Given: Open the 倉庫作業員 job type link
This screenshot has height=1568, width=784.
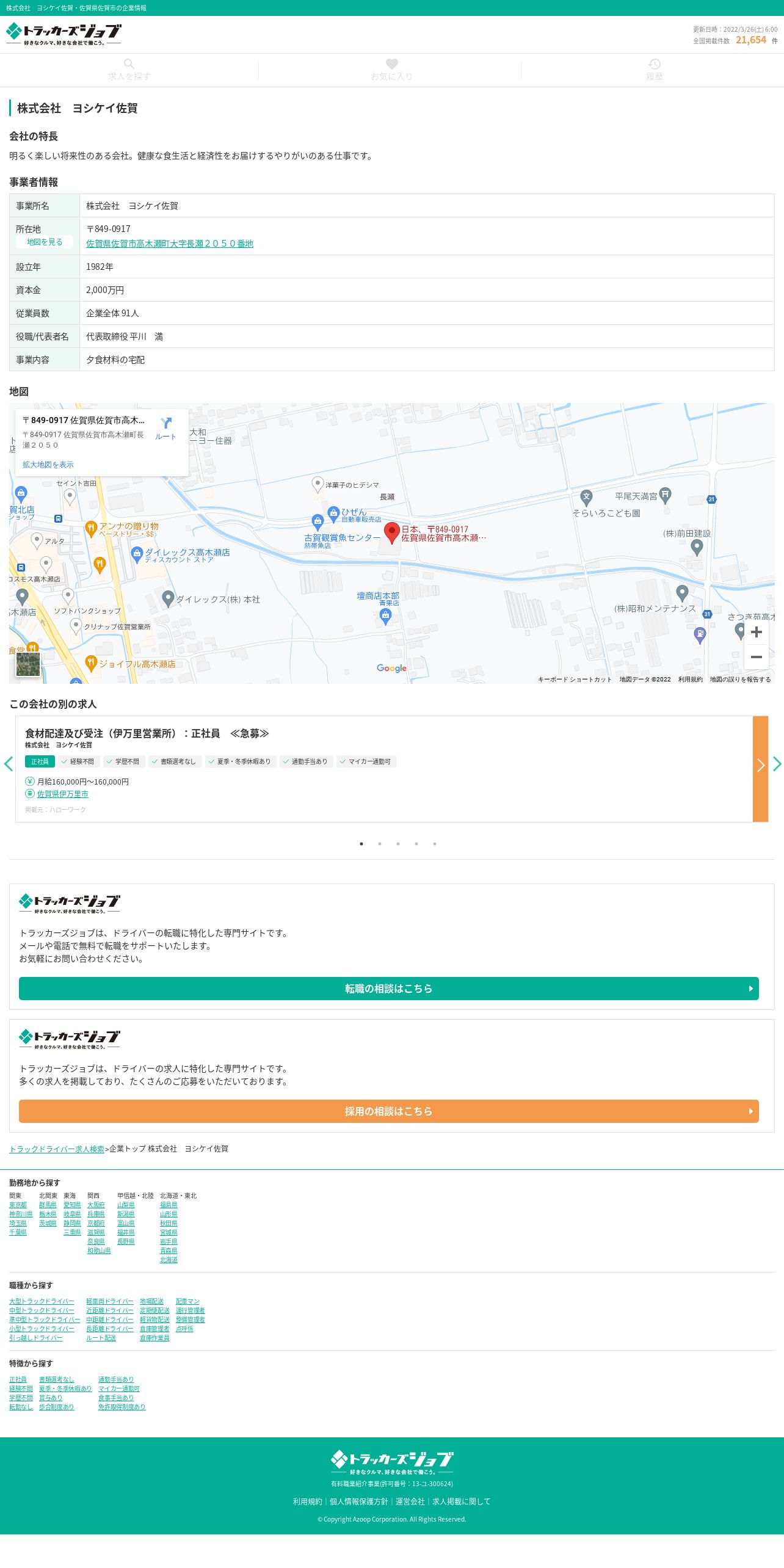Looking at the screenshot, I should click(154, 1338).
